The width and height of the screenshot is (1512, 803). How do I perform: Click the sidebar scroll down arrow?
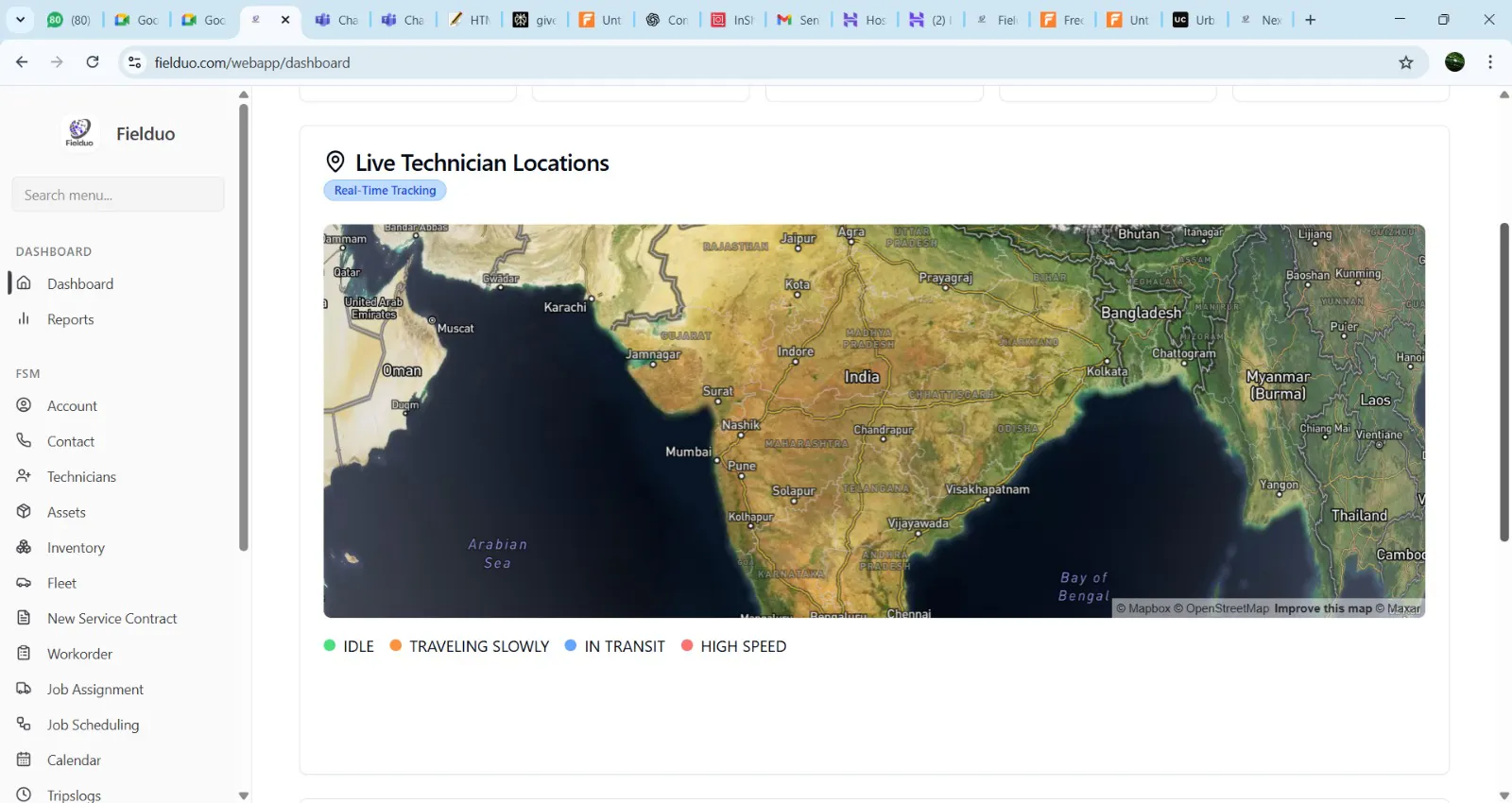point(244,795)
